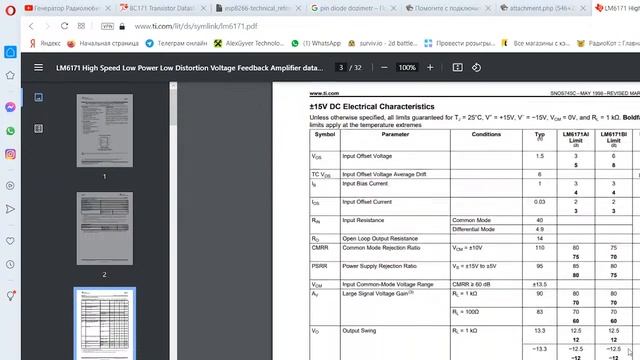Click the PDF page number field
The image size is (640, 360).
pos(341,68)
